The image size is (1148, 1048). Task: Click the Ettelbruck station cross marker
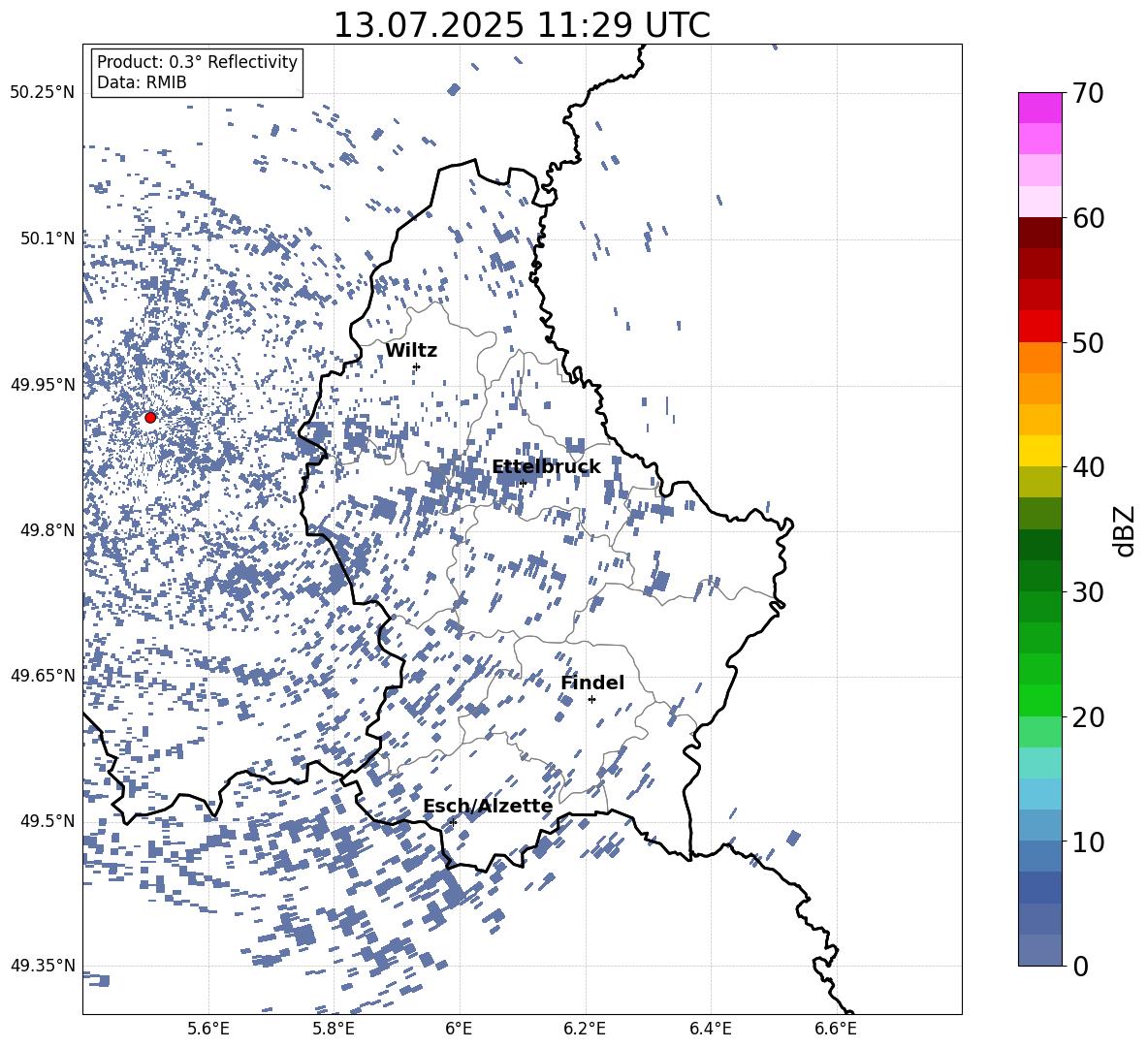523,483
